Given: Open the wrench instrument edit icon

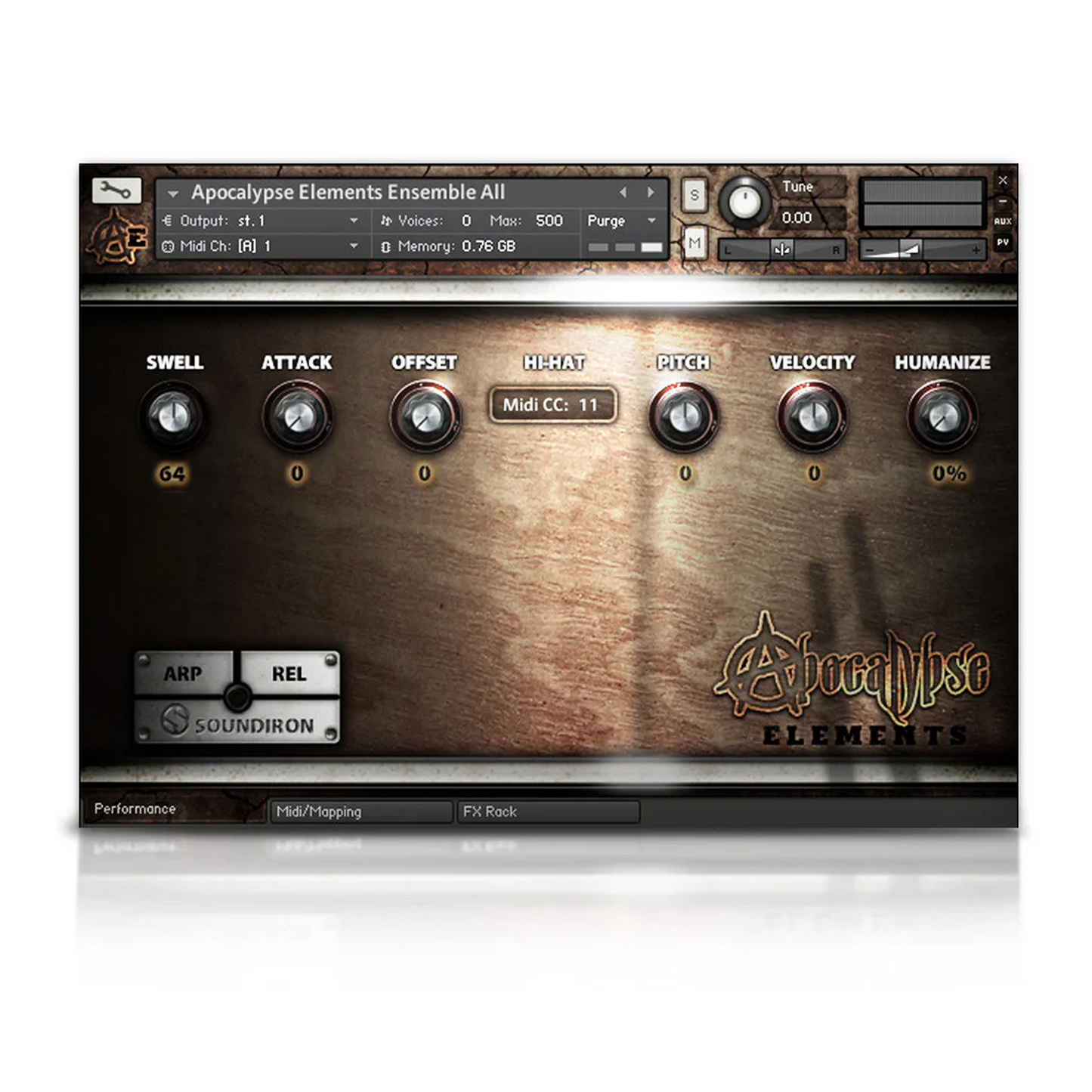Looking at the screenshot, I should pos(116,190).
